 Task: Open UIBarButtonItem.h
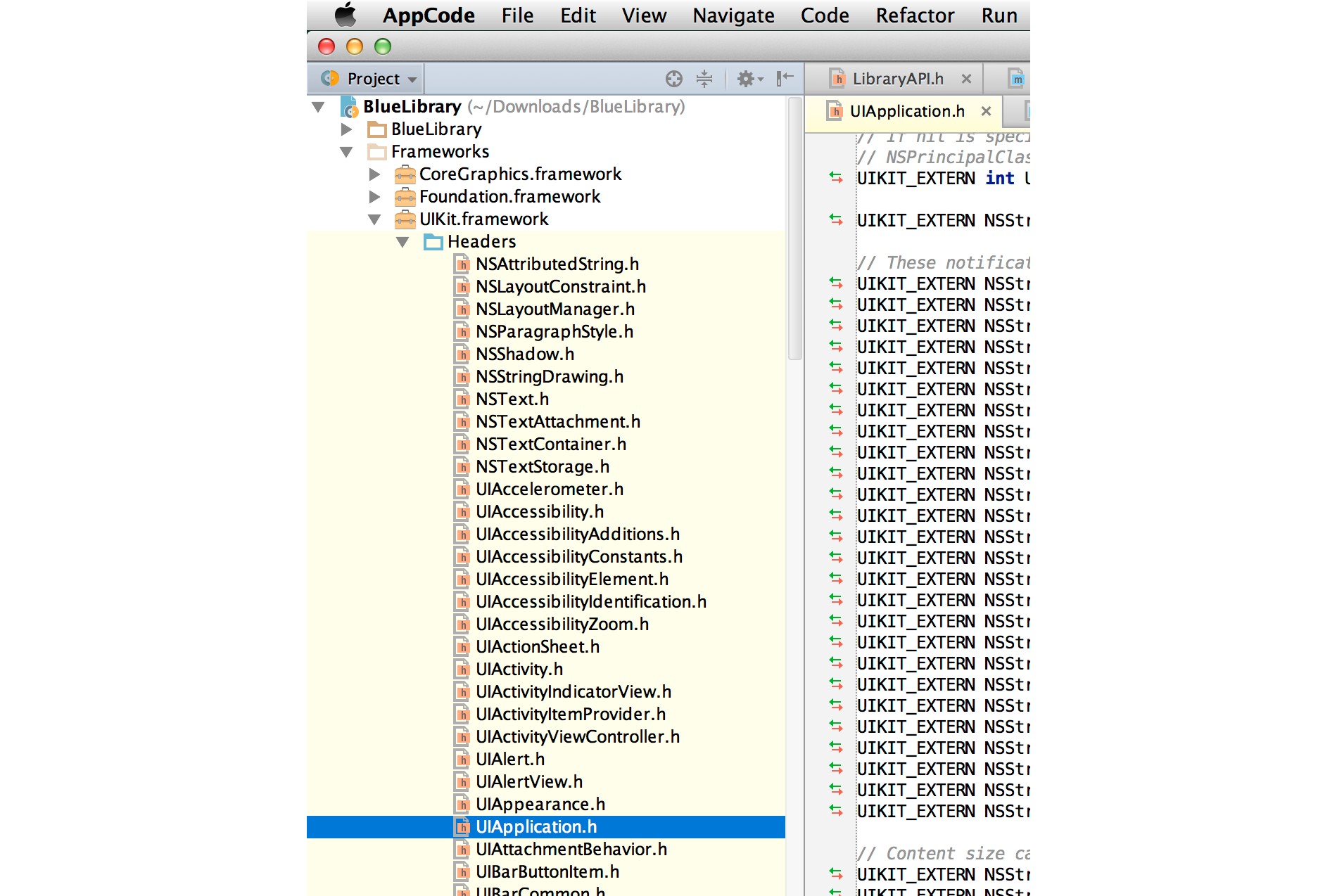tap(547, 872)
